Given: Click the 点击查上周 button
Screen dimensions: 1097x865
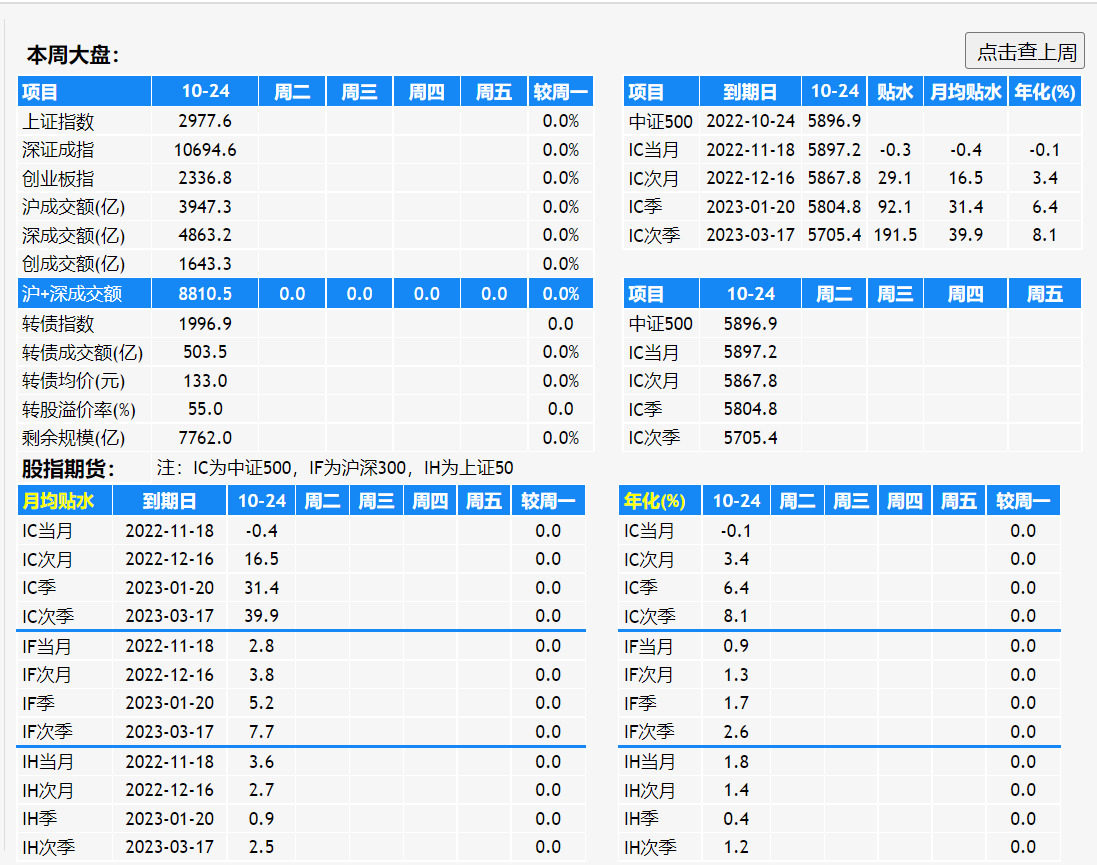Looking at the screenshot, I should click(x=1025, y=51).
